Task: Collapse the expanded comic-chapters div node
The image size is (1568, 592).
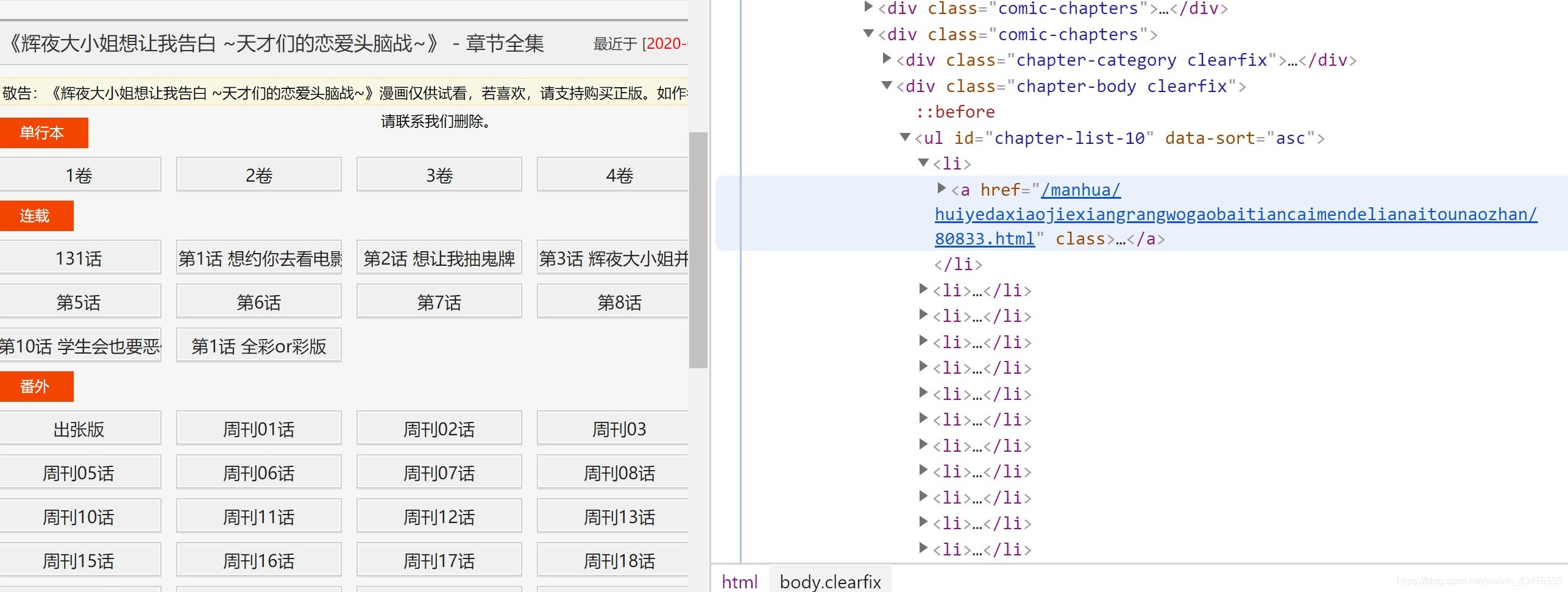Action: (x=869, y=33)
